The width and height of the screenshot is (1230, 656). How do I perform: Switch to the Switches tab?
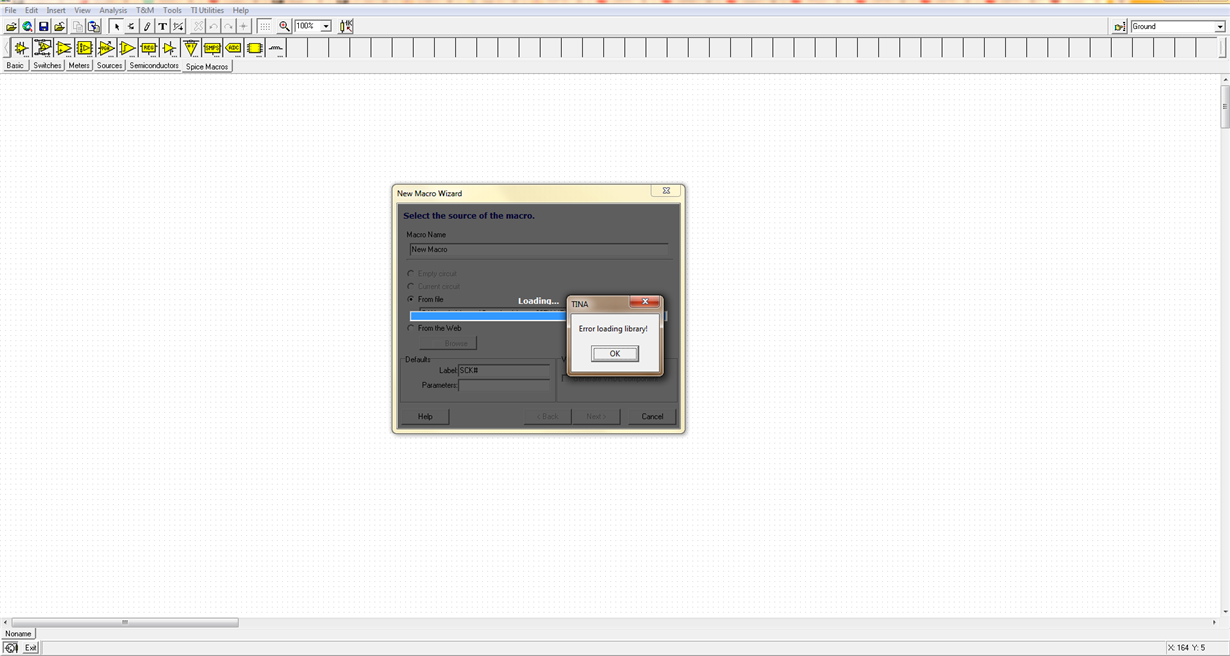click(x=47, y=65)
